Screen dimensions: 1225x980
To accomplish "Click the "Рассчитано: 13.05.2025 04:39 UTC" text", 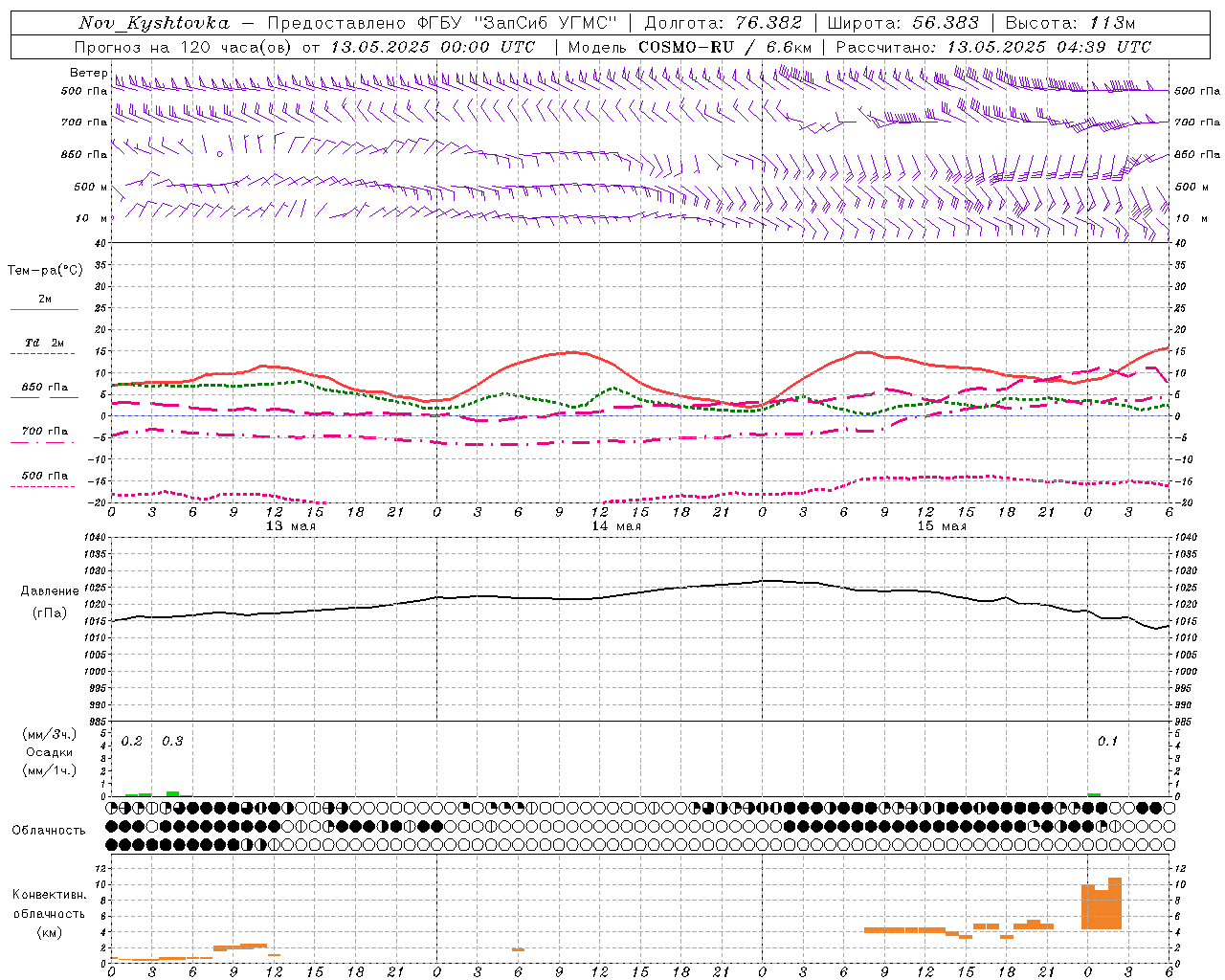I will [x=993, y=47].
